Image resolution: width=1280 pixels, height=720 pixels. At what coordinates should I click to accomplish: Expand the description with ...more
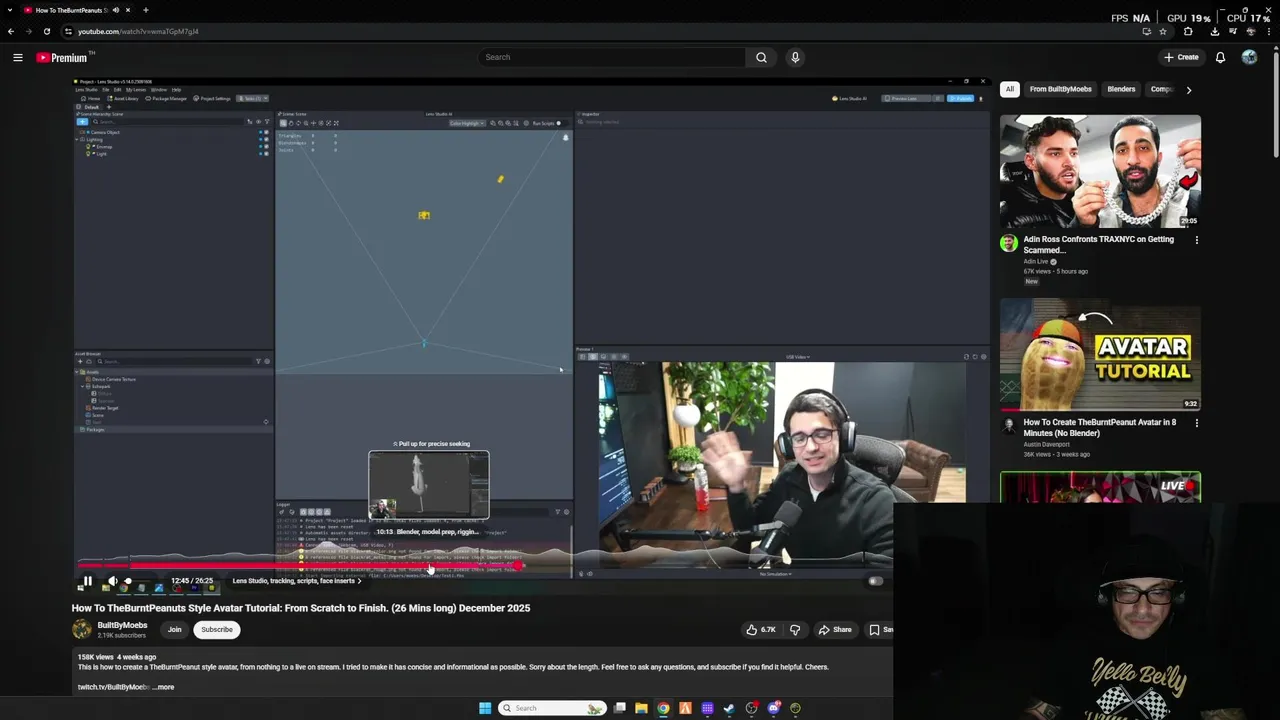[164, 687]
